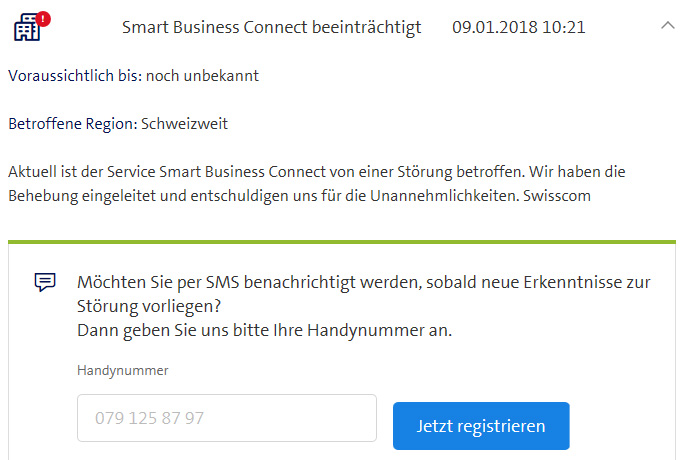Click the "Störung vorliegen?" text line

click(149, 306)
